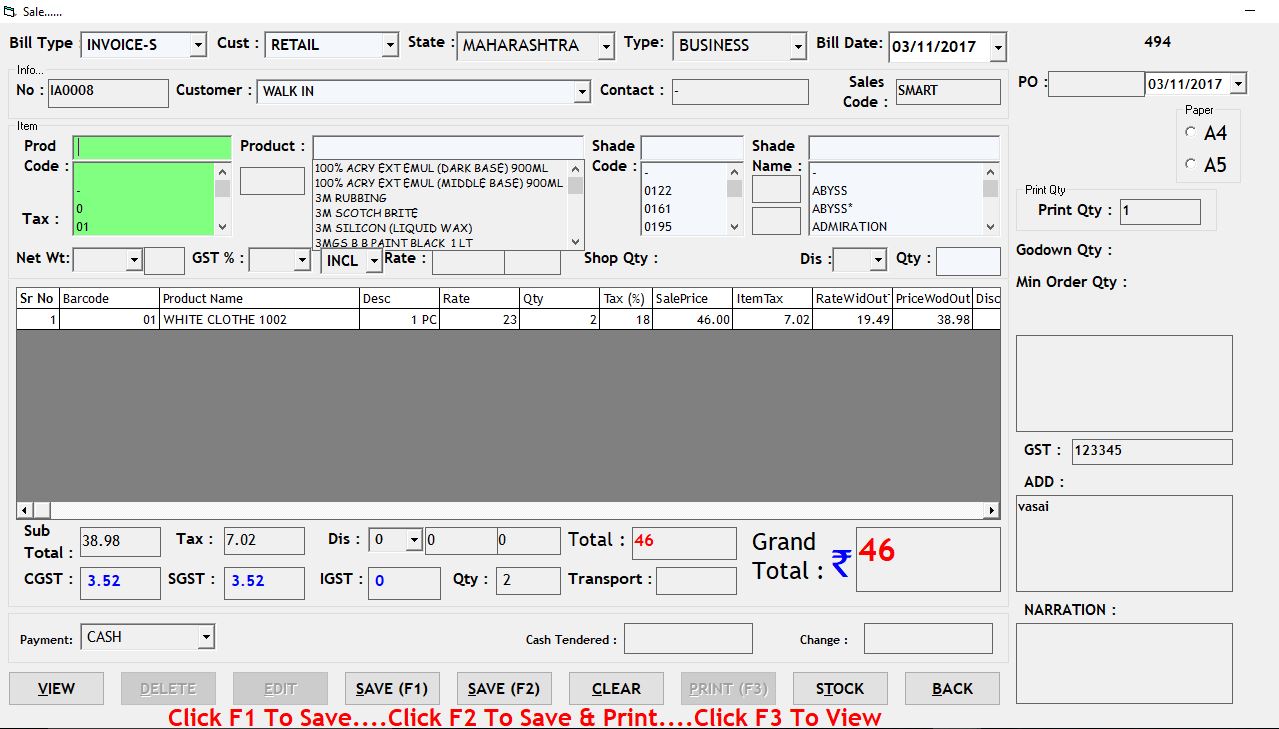Open the totals Dis dropdown showing 0
This screenshot has width=1279, height=729.
pyautogui.click(x=414, y=540)
